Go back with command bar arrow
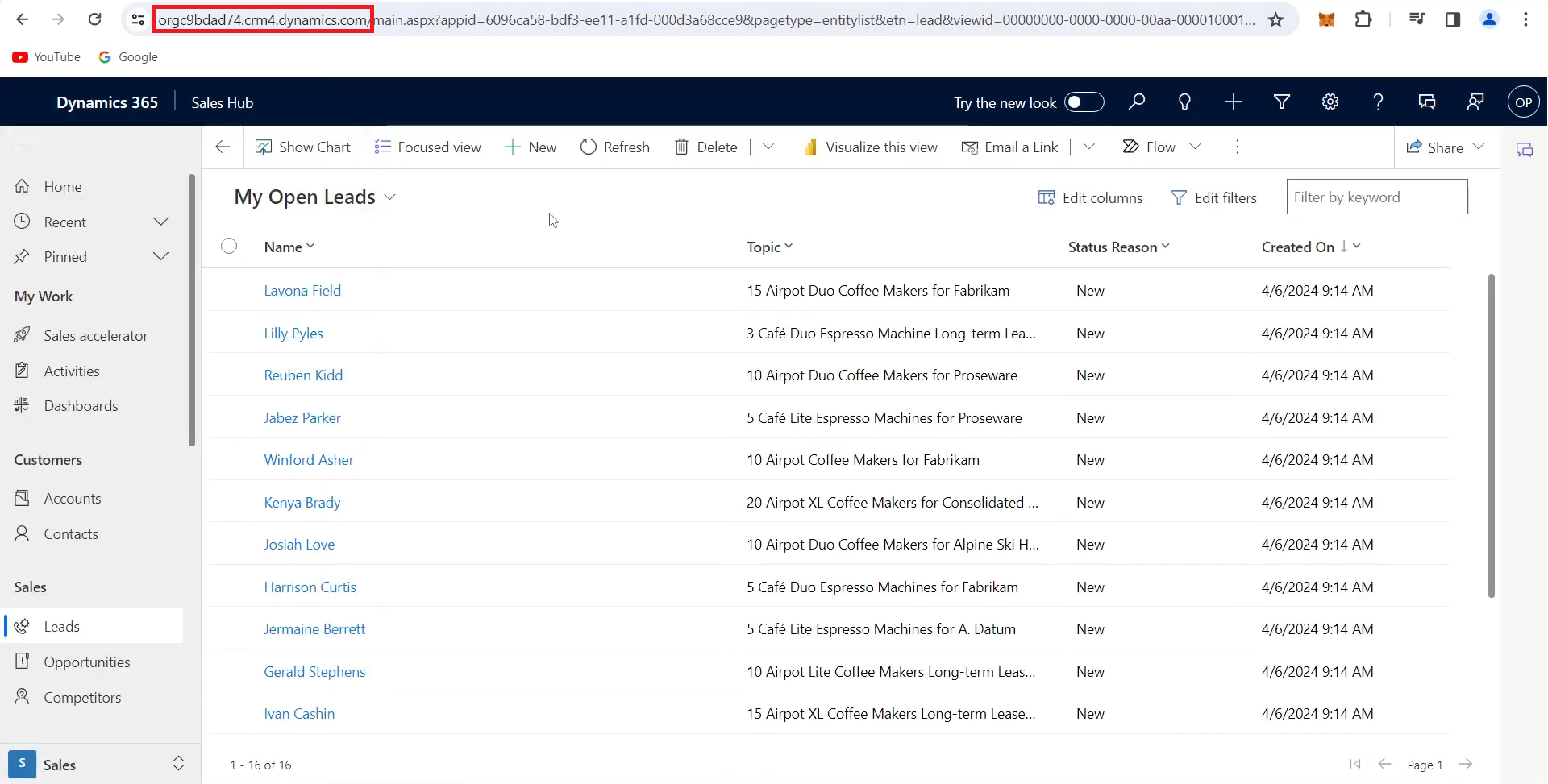Screen dimensions: 1548x784 click(223, 147)
